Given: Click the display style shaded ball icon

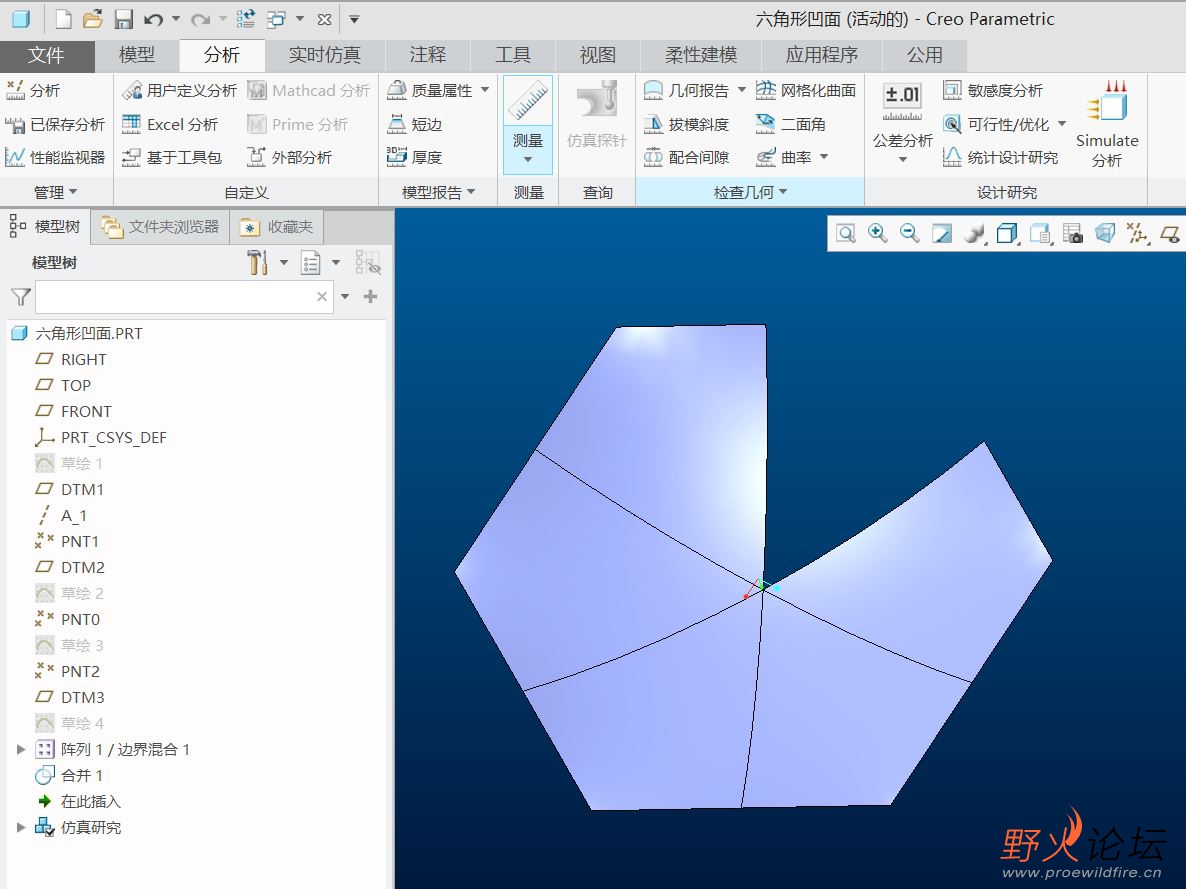Looking at the screenshot, I should coord(975,233).
